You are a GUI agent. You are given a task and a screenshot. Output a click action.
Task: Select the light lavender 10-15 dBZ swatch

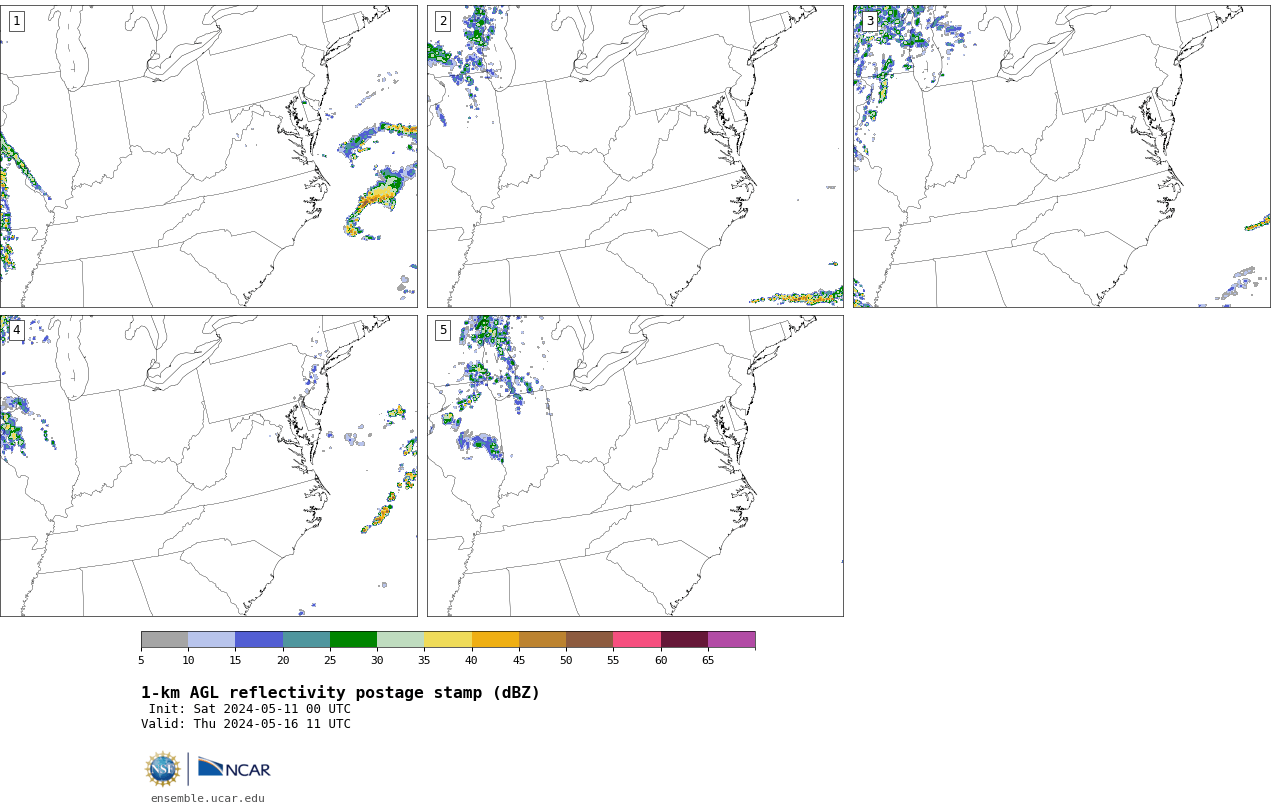pos(212,640)
